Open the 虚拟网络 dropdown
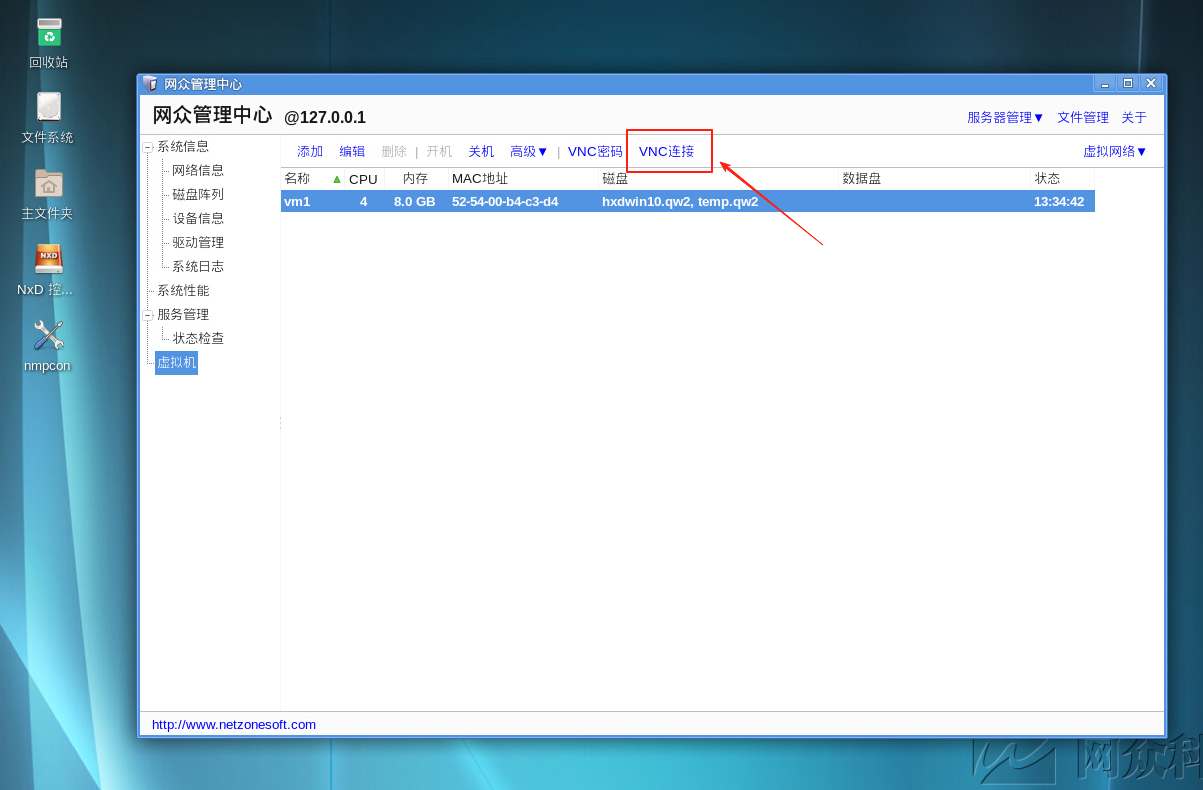 (x=1115, y=151)
